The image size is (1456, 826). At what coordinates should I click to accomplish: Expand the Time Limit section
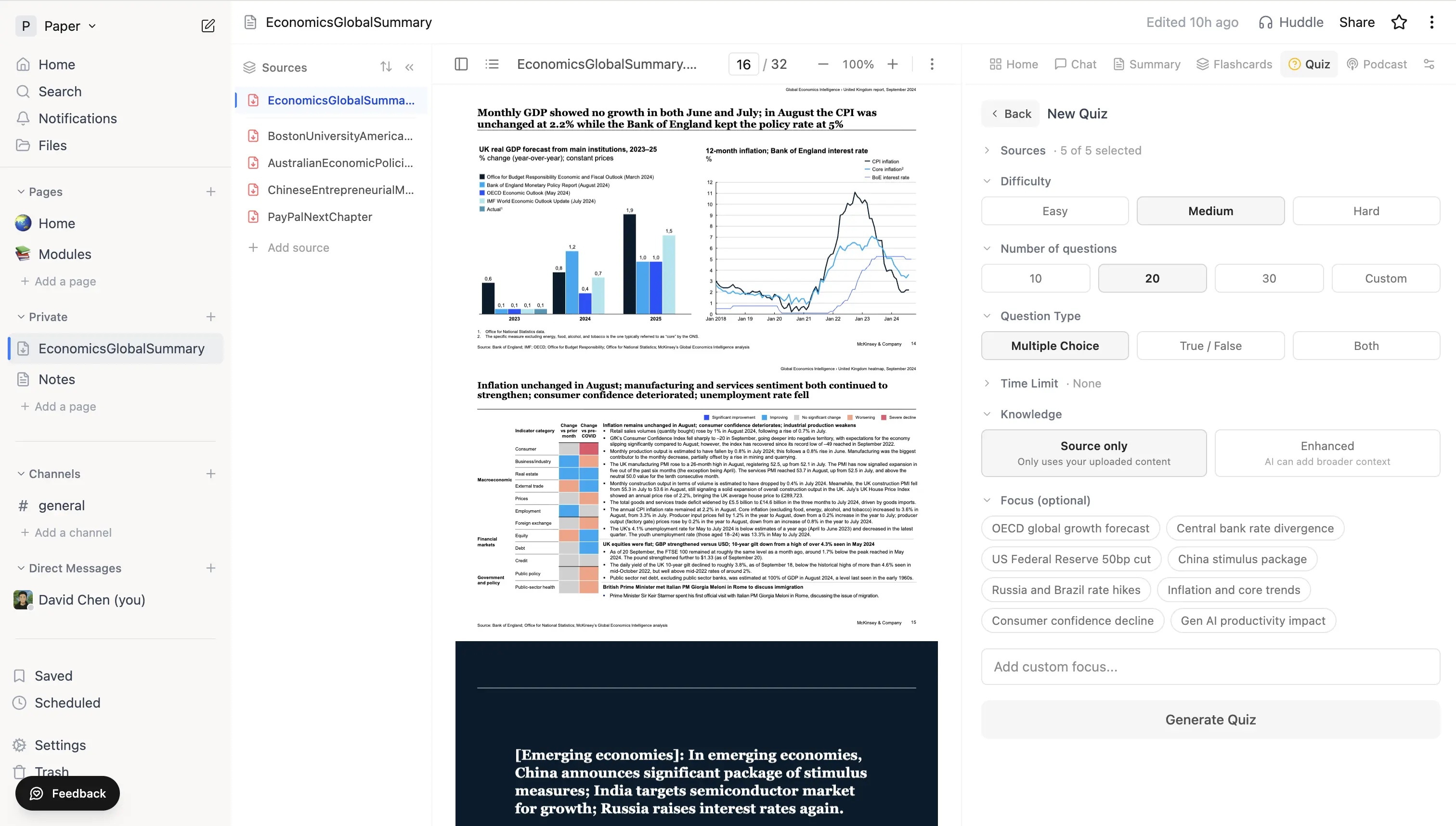[987, 384]
